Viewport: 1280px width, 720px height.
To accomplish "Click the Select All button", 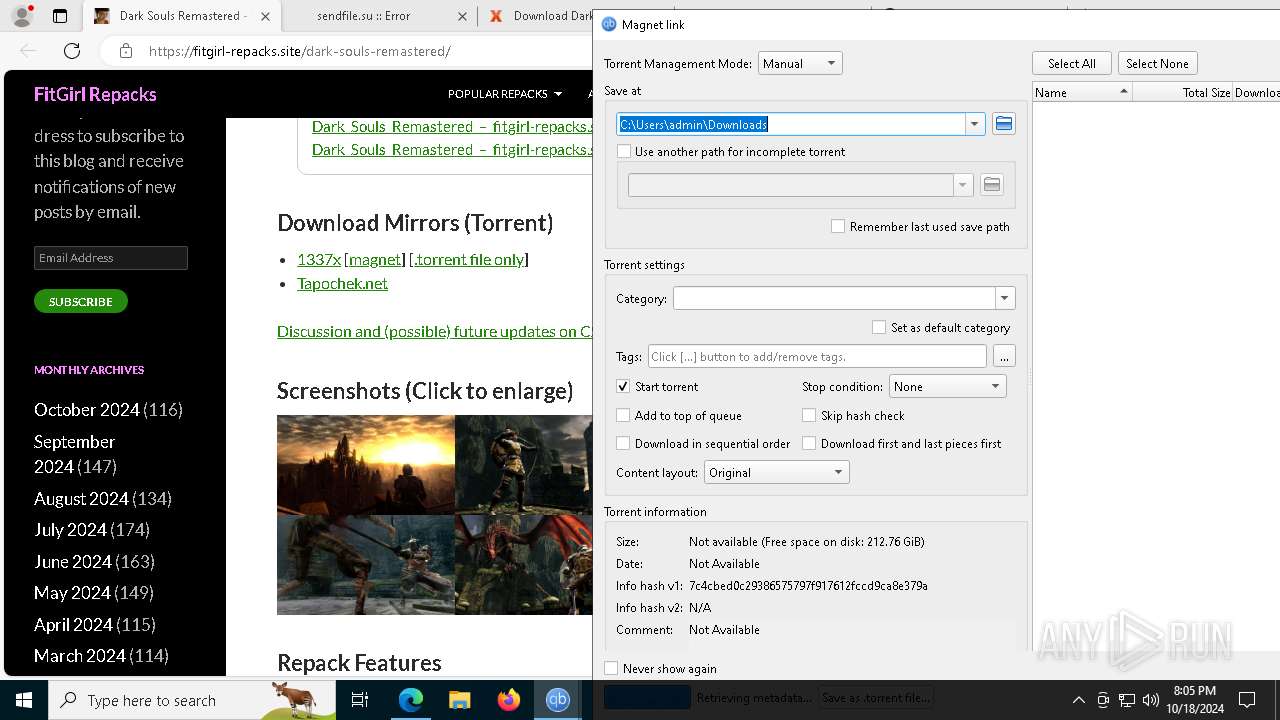I will point(1072,63).
